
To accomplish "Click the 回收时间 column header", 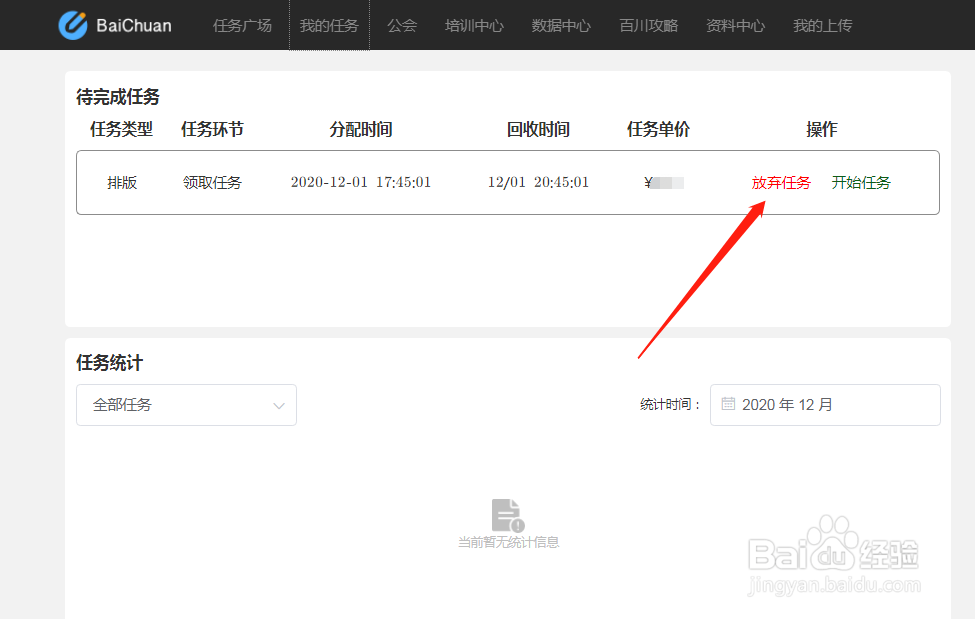I will click(538, 129).
